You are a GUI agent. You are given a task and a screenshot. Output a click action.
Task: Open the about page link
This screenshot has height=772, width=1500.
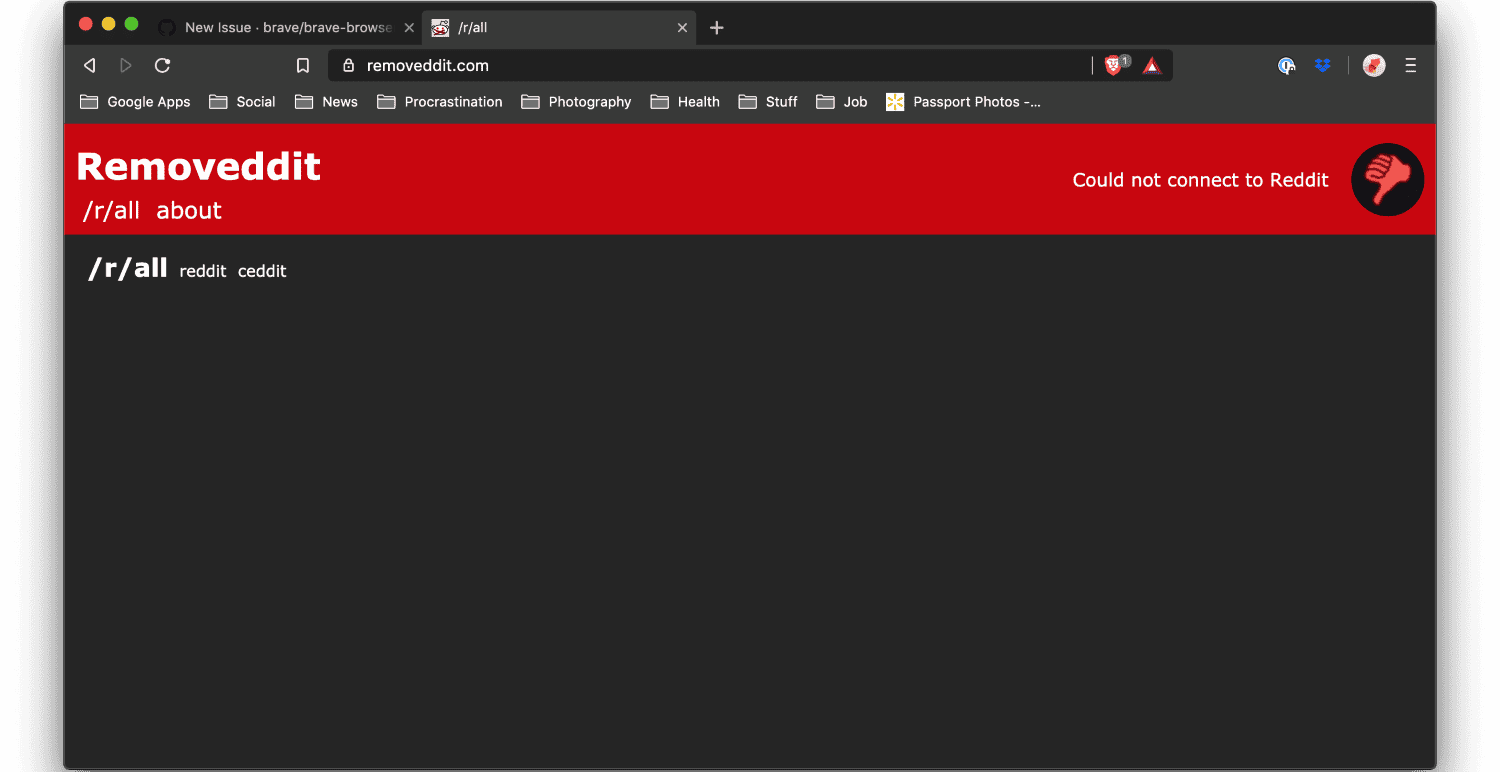pos(189,210)
